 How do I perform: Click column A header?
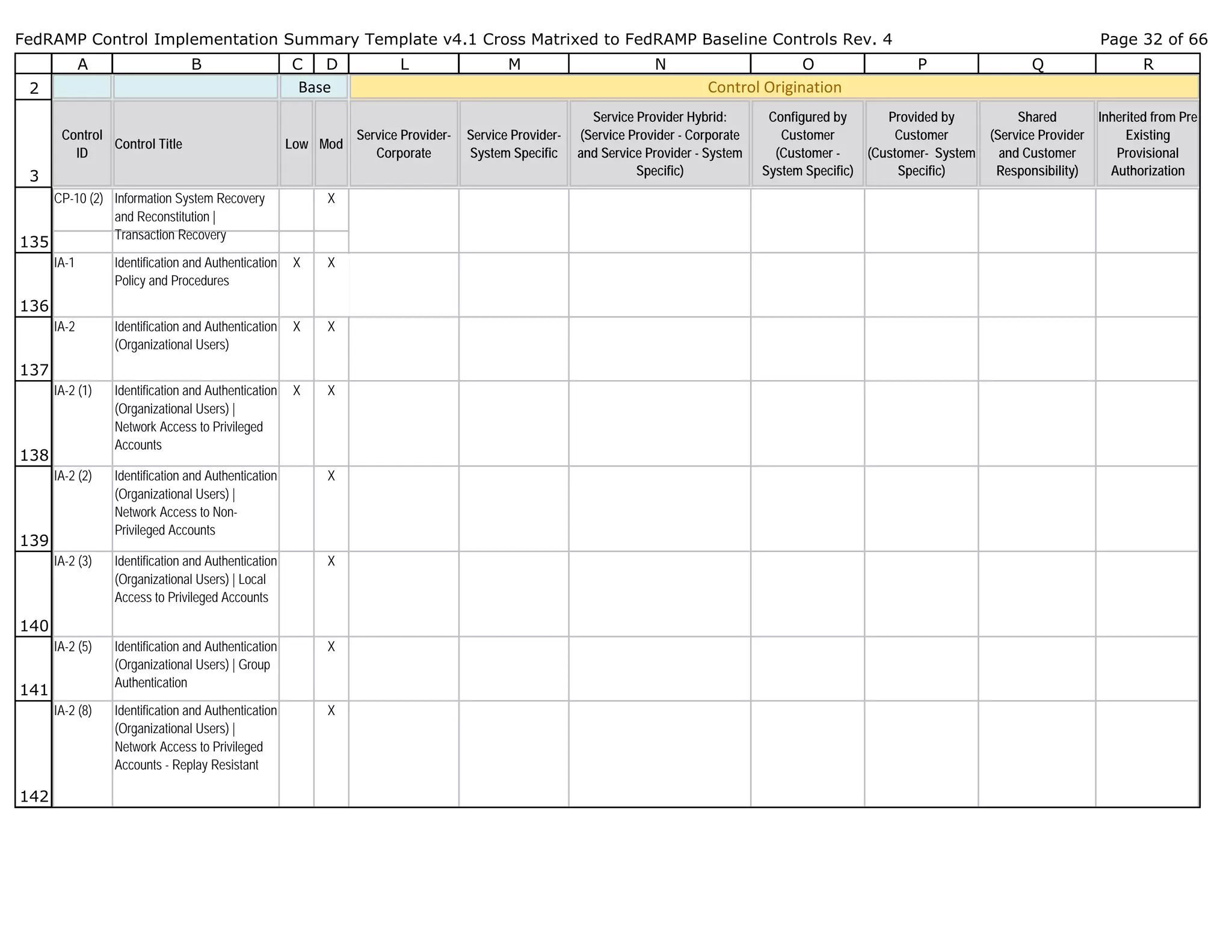click(82, 64)
